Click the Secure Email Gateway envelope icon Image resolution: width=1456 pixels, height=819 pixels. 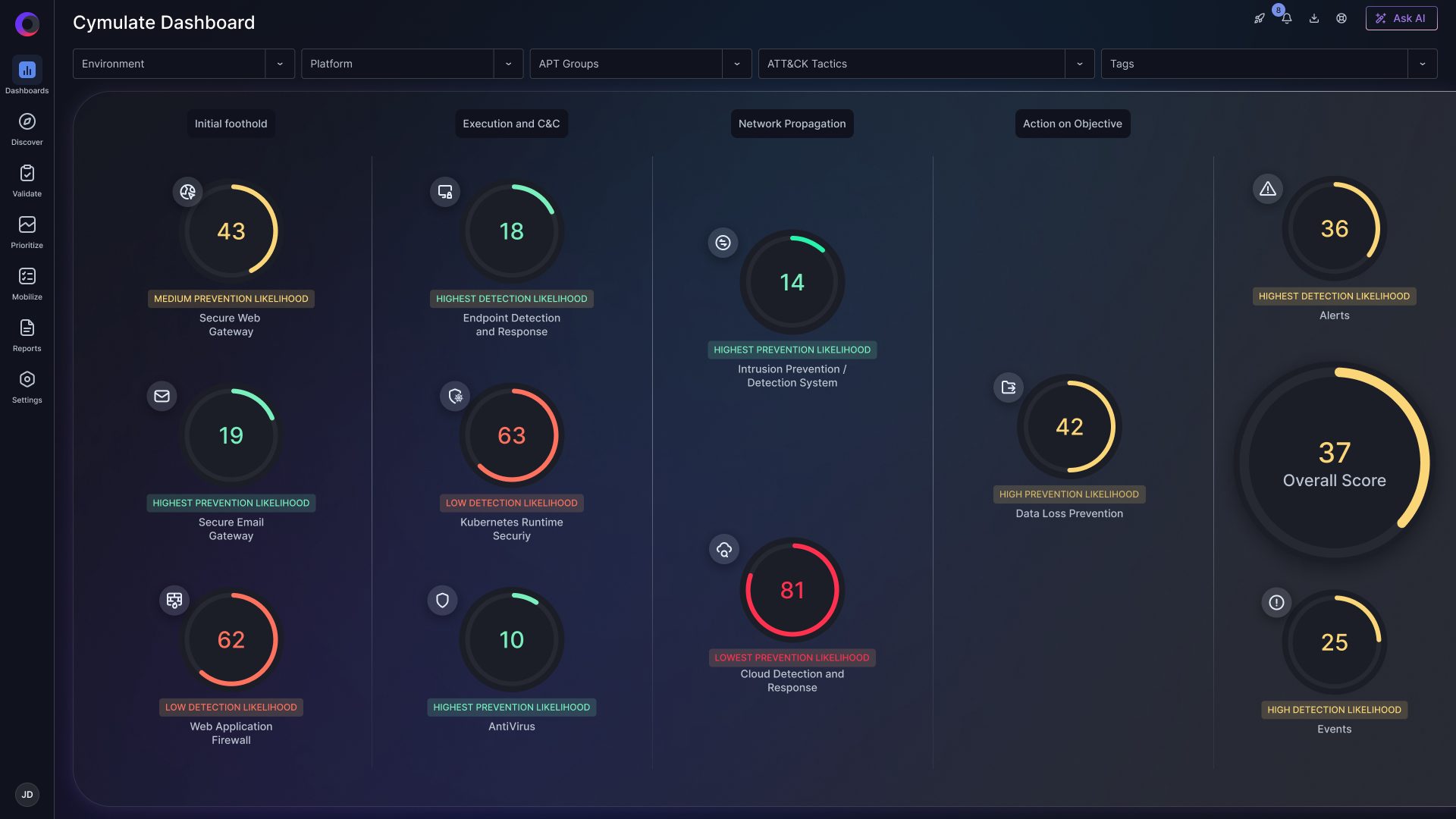tap(162, 396)
